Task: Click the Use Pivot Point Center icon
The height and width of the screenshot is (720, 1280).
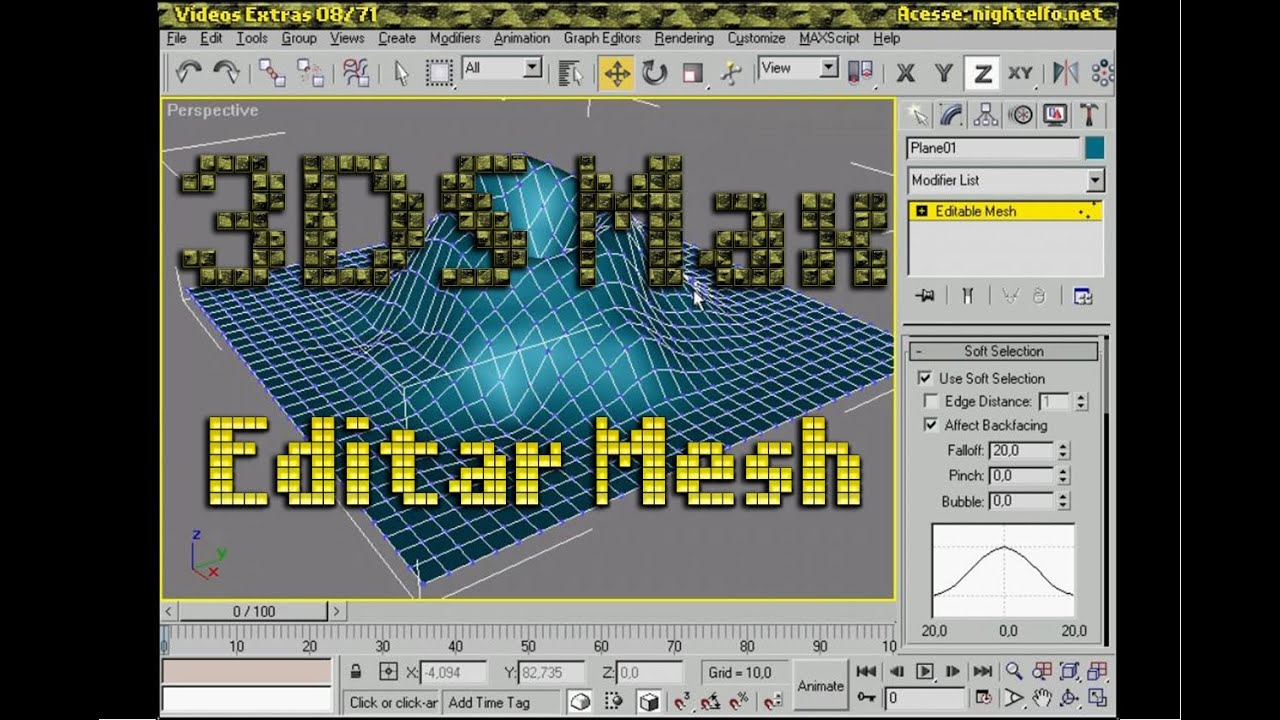Action: coord(861,72)
